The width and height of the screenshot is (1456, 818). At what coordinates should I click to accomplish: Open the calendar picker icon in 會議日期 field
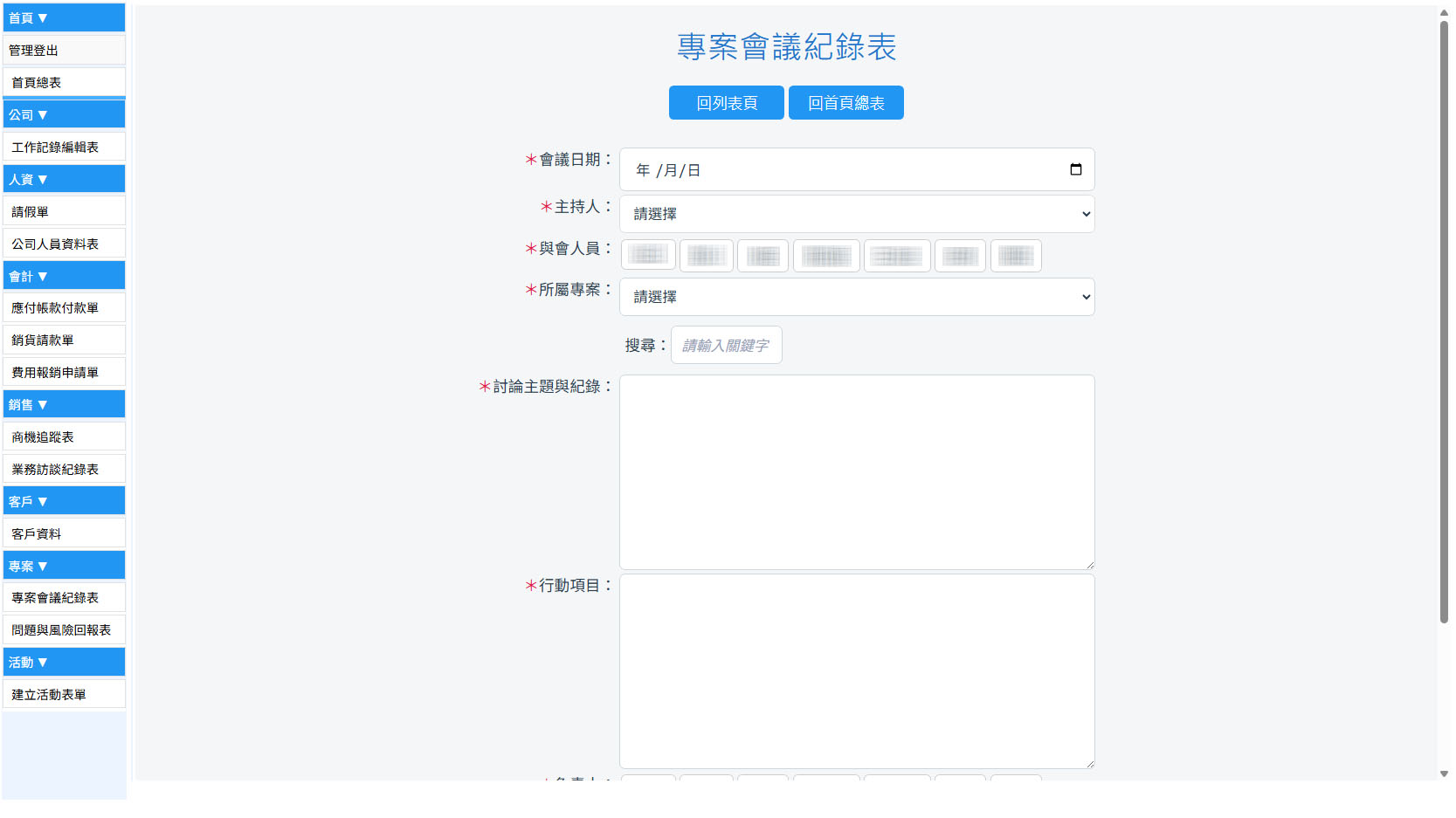(x=1076, y=169)
